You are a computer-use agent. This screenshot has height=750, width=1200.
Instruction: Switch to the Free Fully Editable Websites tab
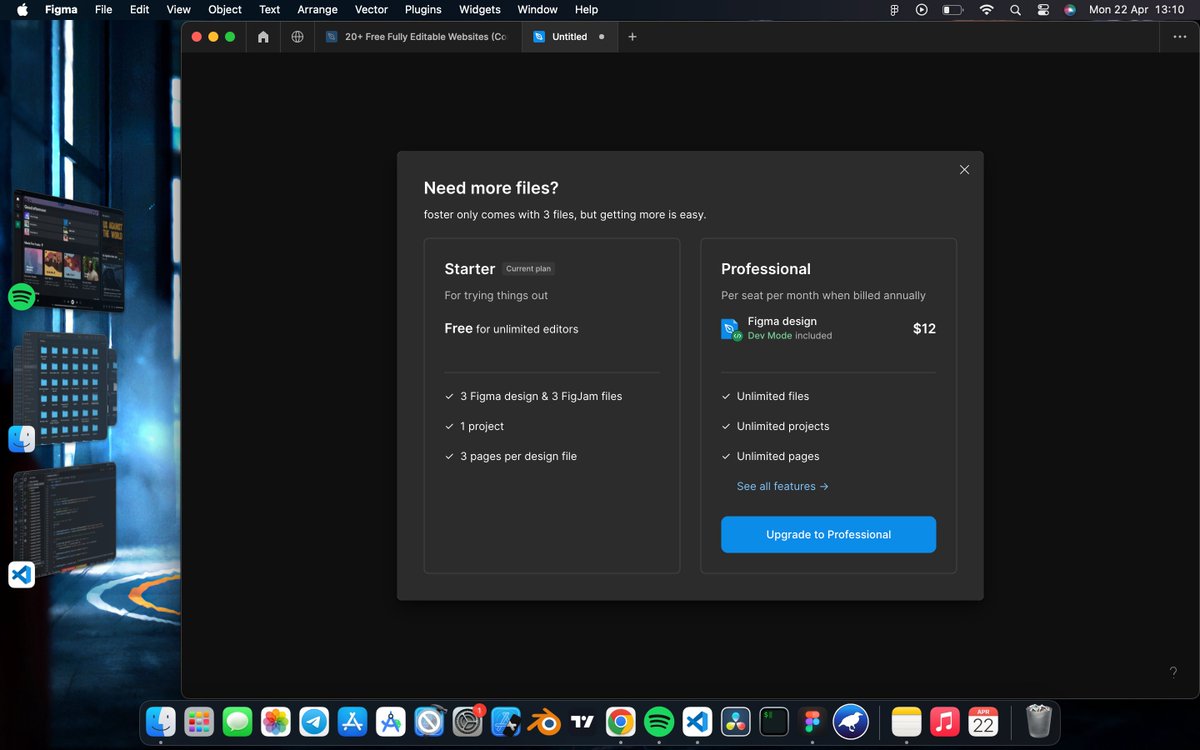tap(418, 36)
